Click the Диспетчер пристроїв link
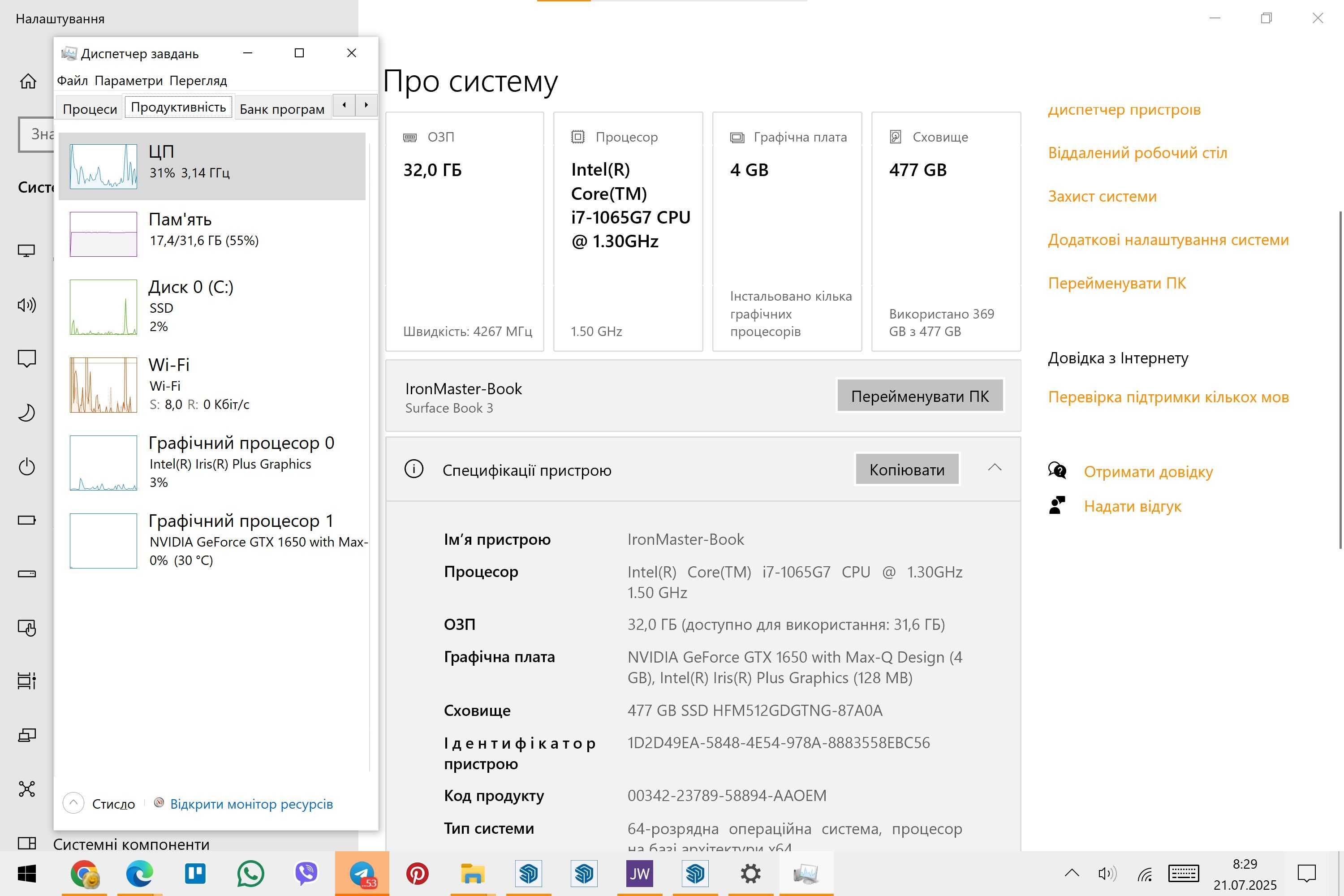The height and width of the screenshot is (896, 1344). pos(1124,109)
